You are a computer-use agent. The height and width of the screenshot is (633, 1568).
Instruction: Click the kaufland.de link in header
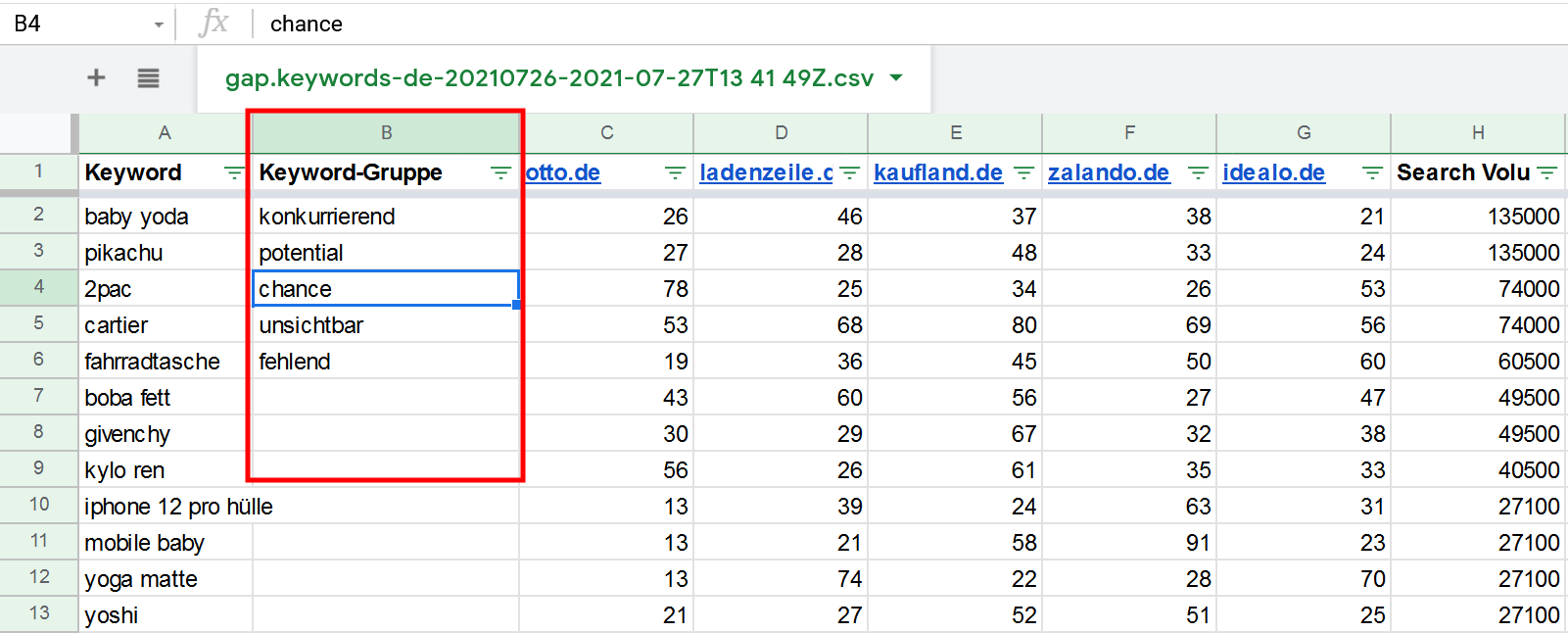click(x=937, y=173)
